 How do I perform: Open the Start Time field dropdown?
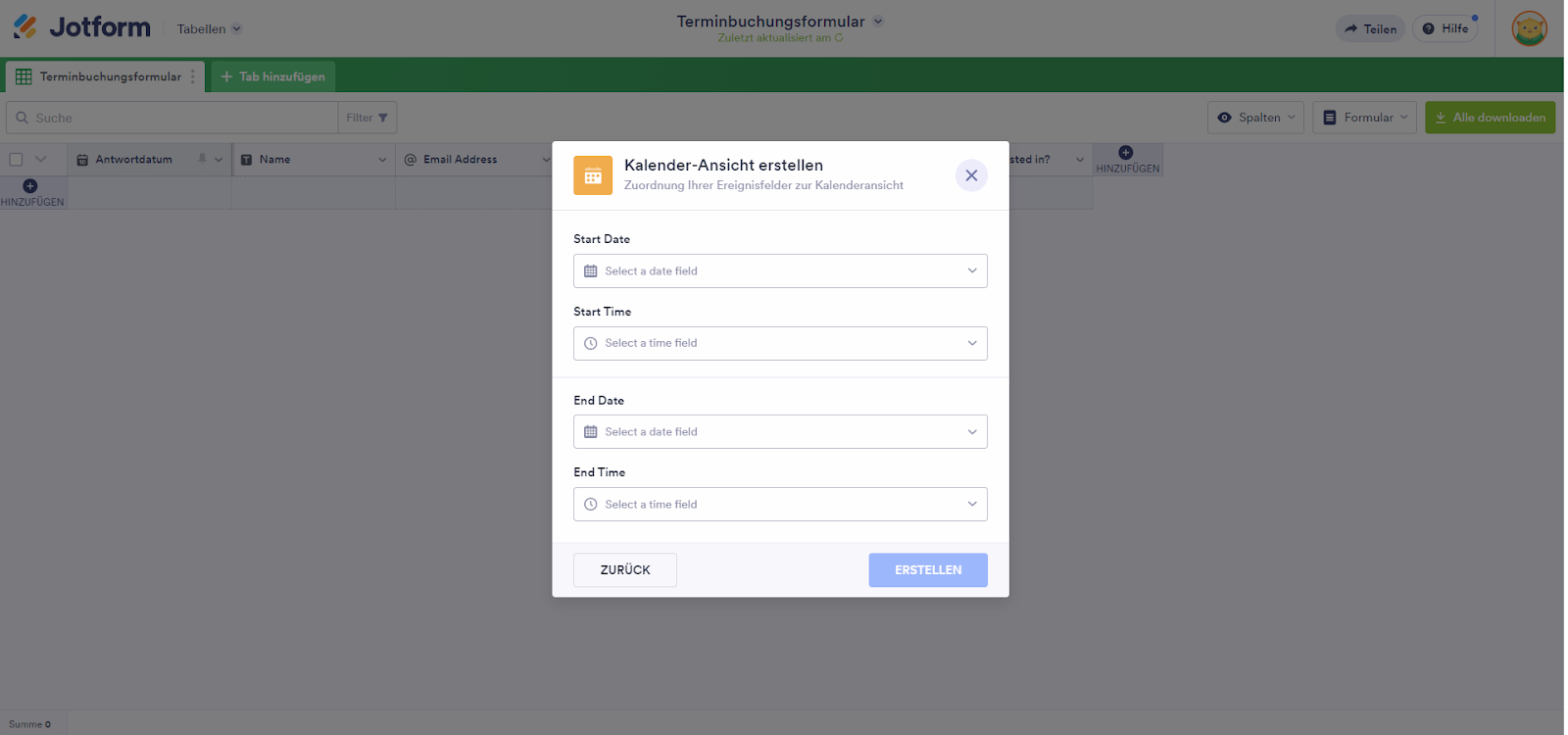(780, 344)
